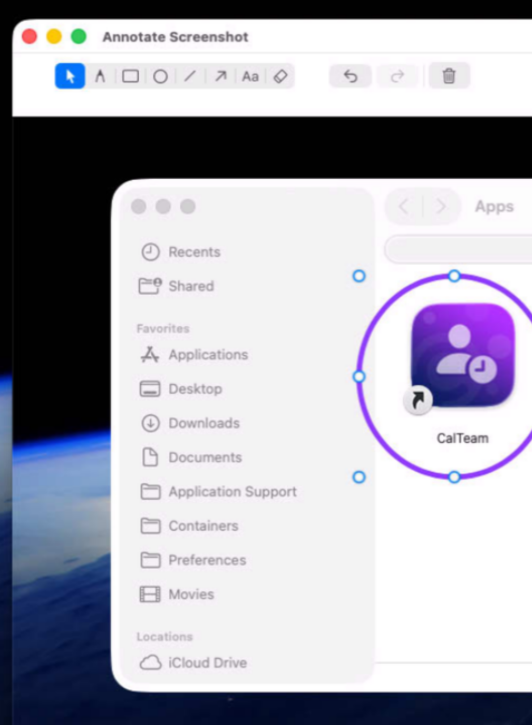Select the eraser tool
532x725 pixels.
pyautogui.click(x=281, y=76)
